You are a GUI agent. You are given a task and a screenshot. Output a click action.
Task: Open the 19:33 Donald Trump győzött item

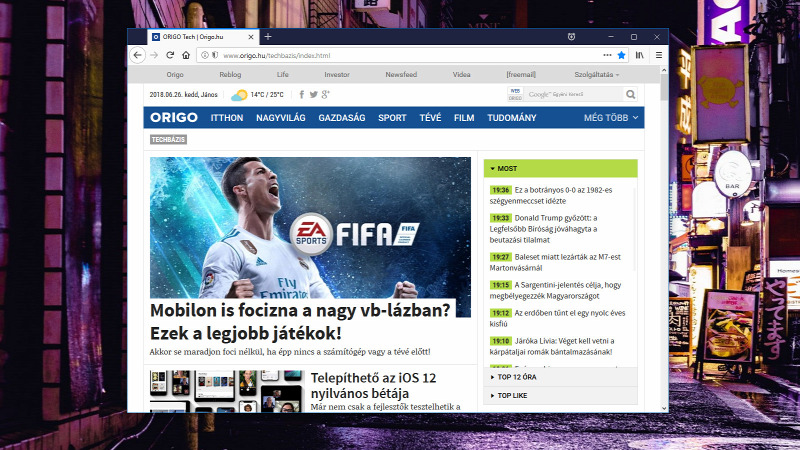pyautogui.click(x=544, y=229)
